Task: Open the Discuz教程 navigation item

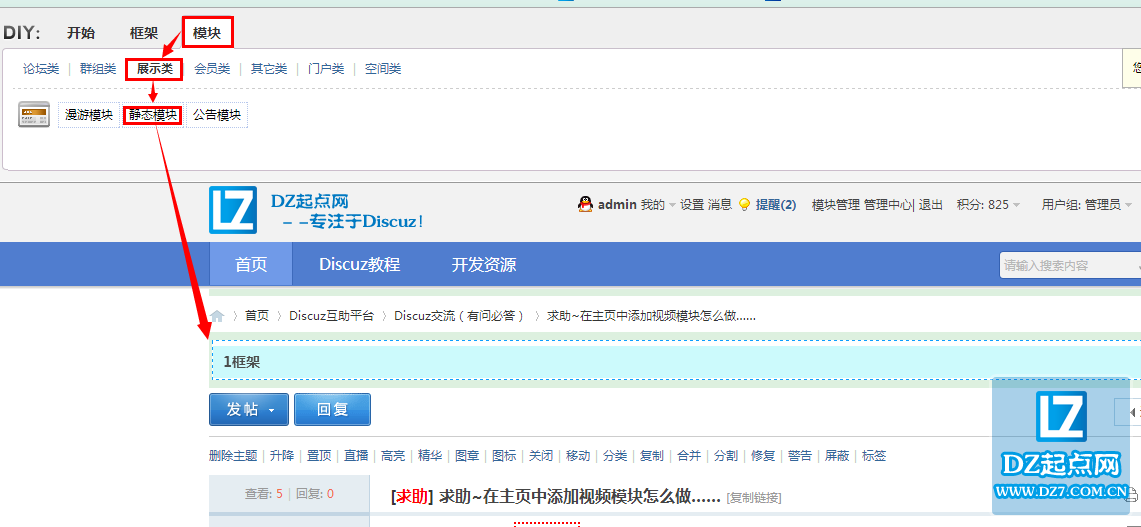Action: pos(359,265)
